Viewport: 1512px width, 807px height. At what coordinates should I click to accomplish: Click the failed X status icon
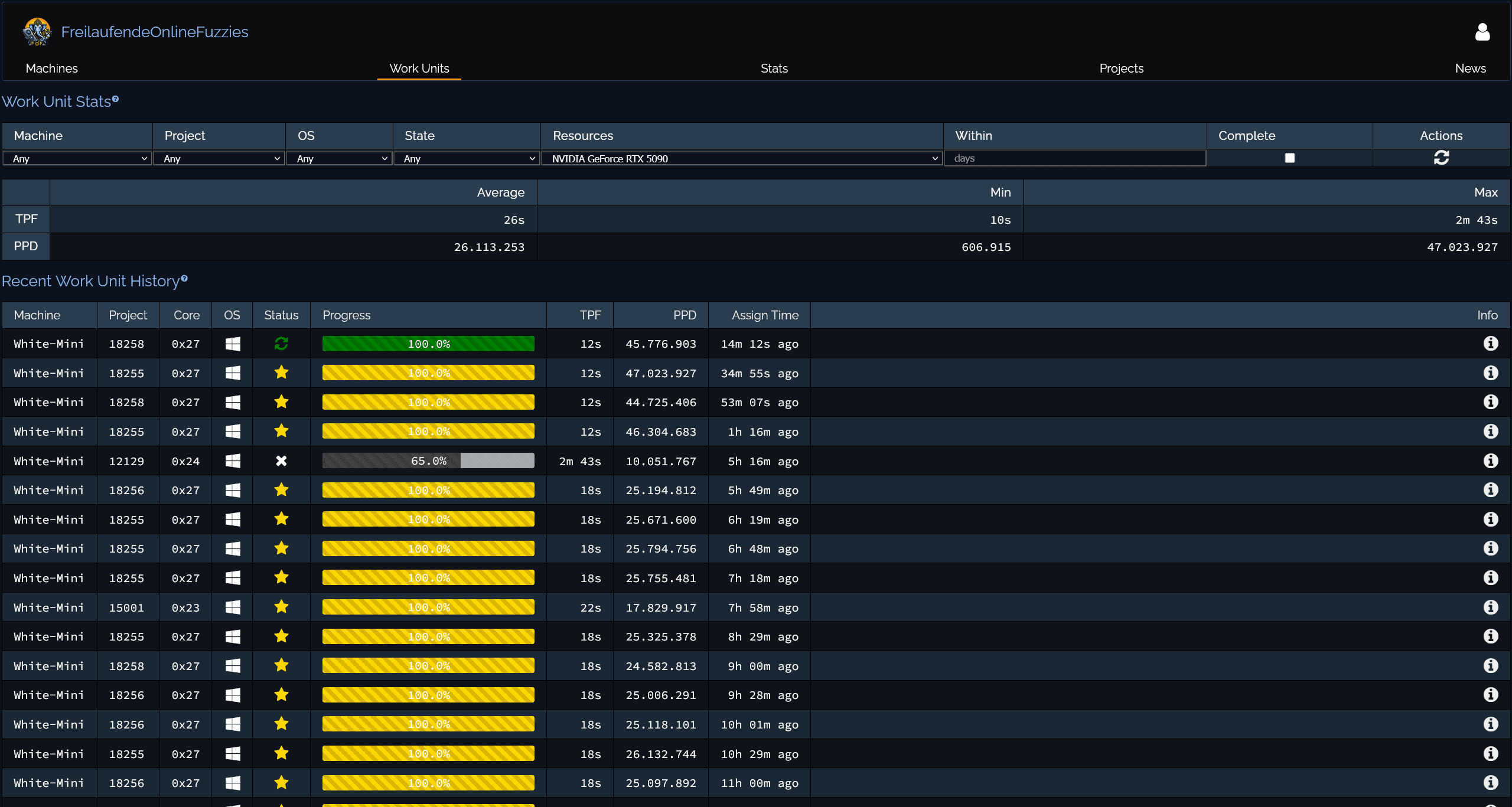tap(281, 460)
